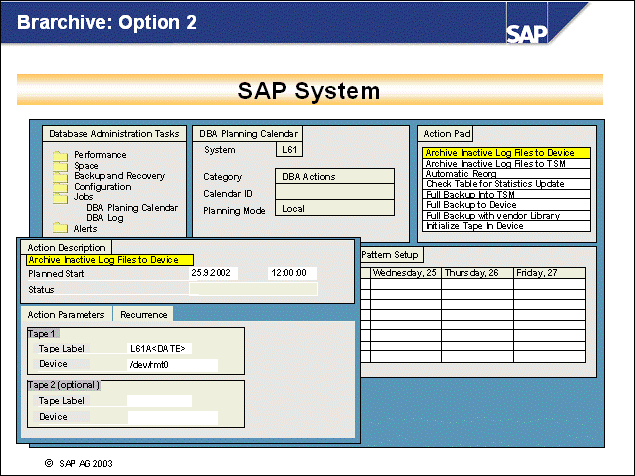Select DBA Log under Jobs
635x476 pixels.
click(106, 217)
